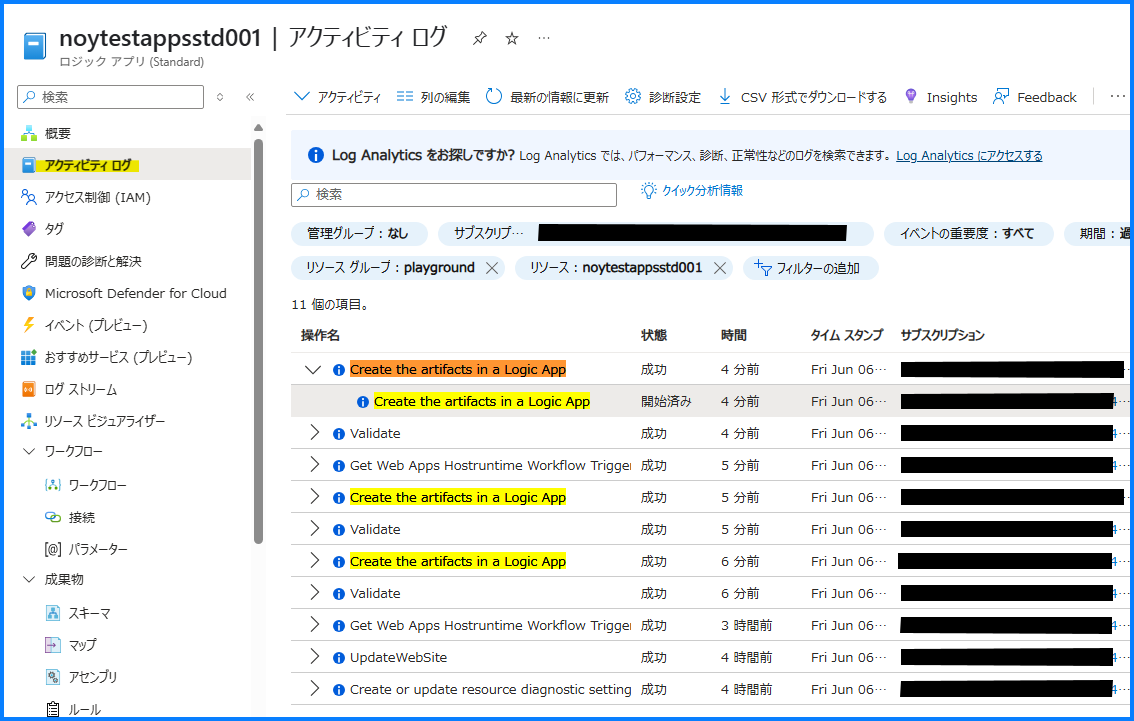Expand the Get Web Apps row from 5 分前
Image resolution: width=1134 pixels, height=721 pixels.
(314, 464)
